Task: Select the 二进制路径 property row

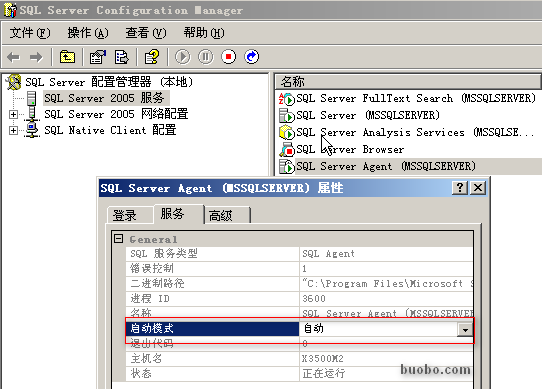Action: tap(299, 284)
